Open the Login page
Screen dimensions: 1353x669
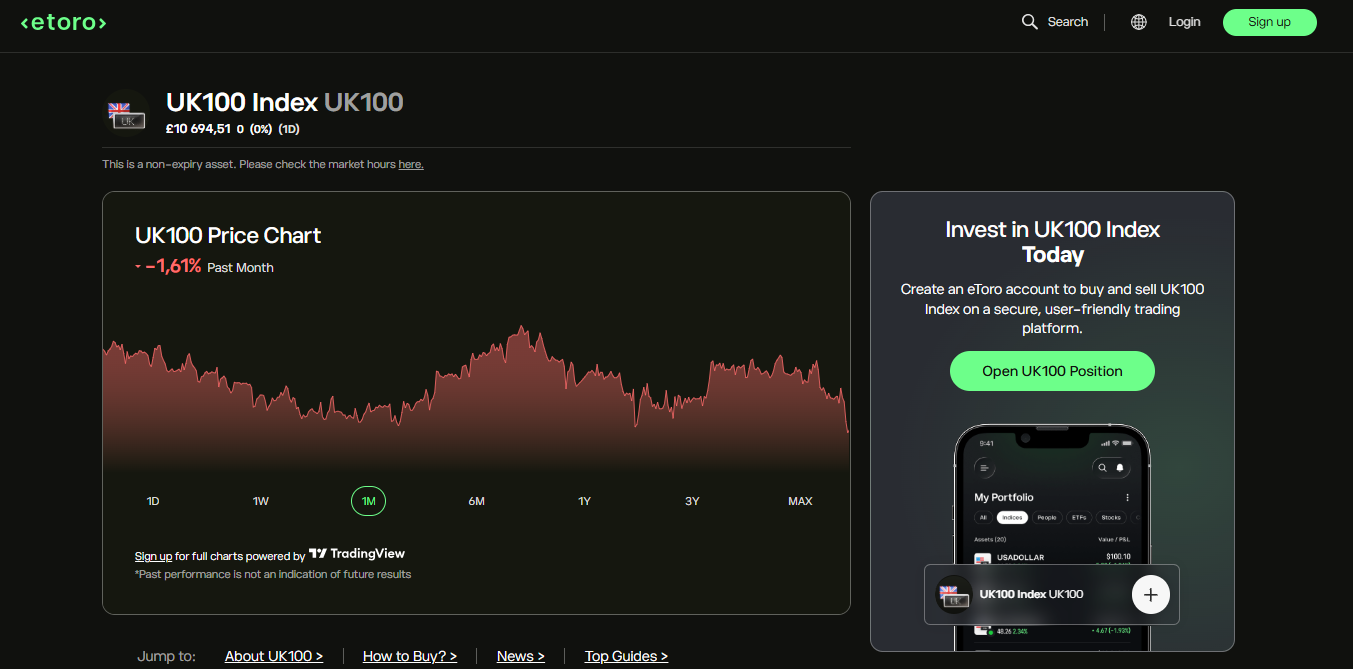[x=1184, y=22]
